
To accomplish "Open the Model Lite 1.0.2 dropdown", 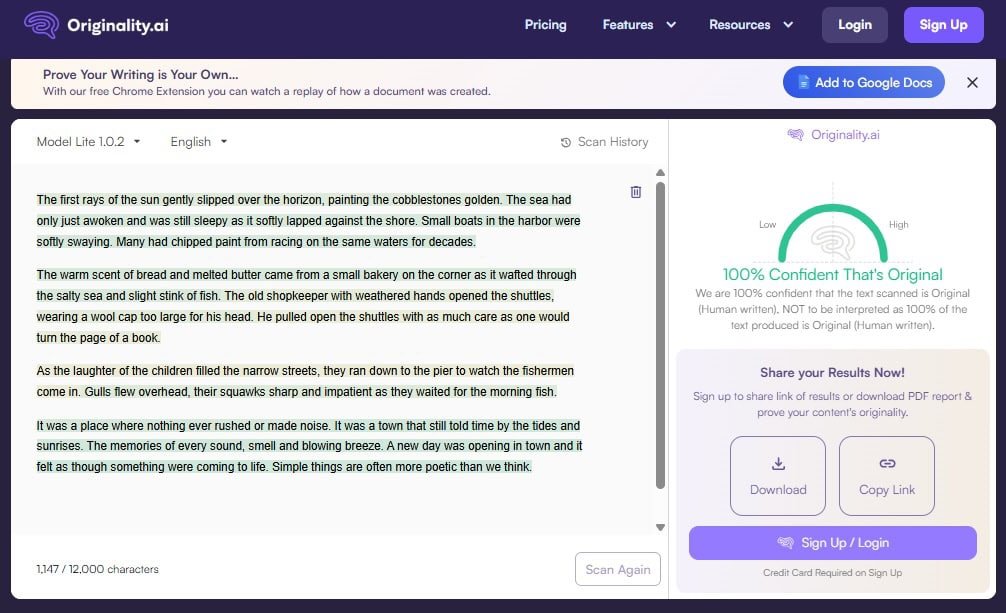I will (x=88, y=142).
